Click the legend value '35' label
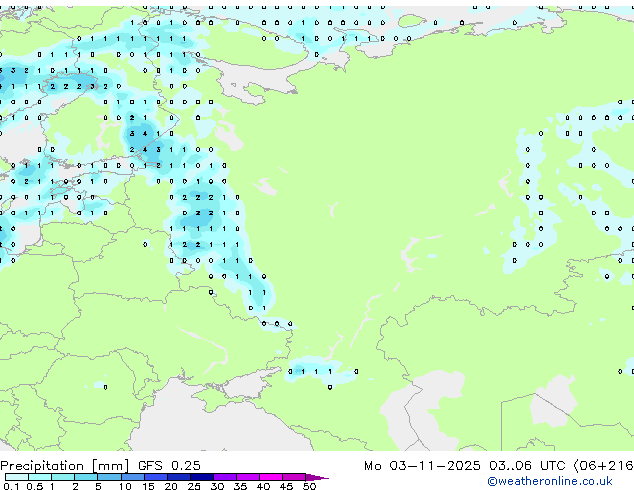634x490 pixels. click(x=240, y=486)
